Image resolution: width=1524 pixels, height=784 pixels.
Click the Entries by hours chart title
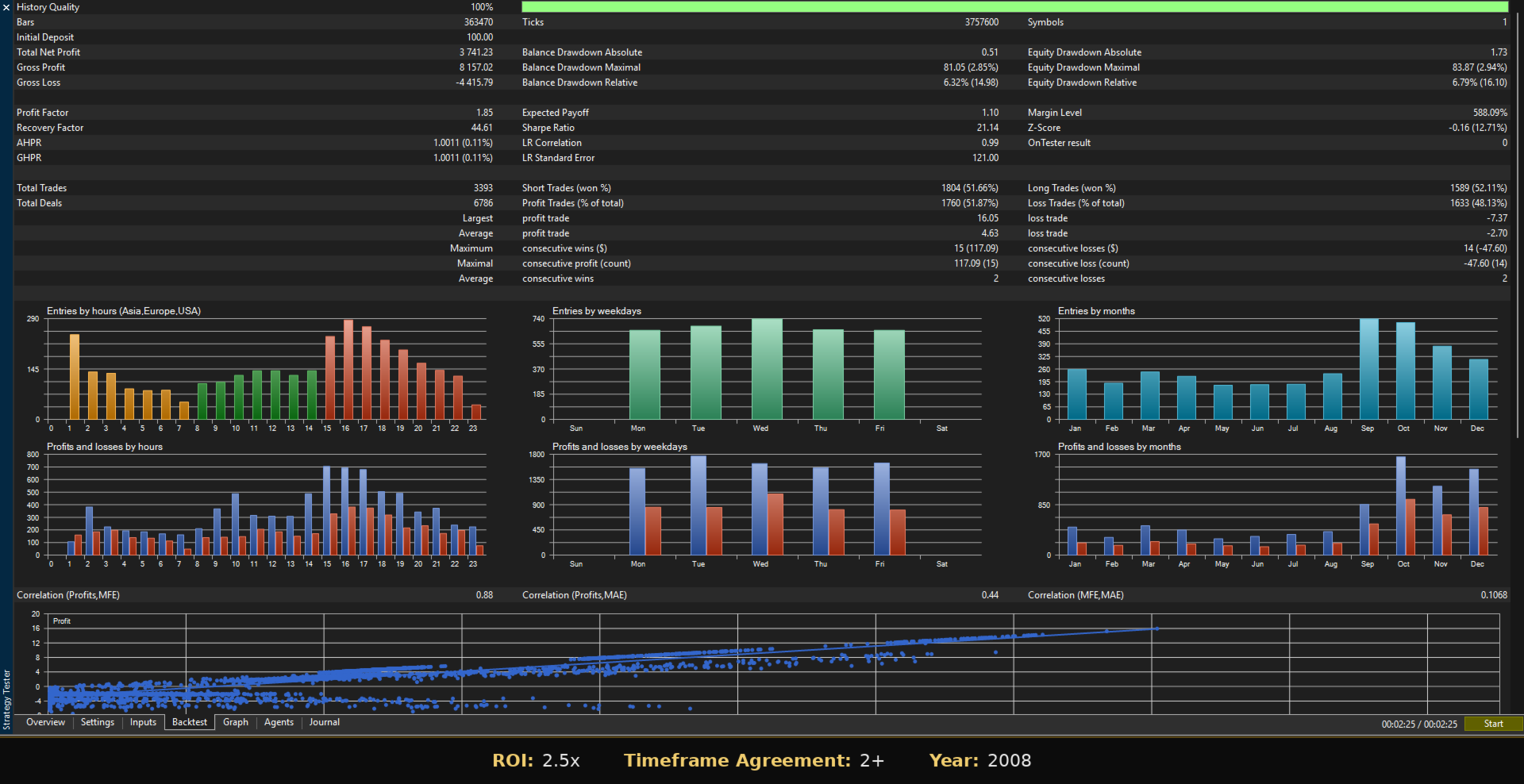pos(123,311)
